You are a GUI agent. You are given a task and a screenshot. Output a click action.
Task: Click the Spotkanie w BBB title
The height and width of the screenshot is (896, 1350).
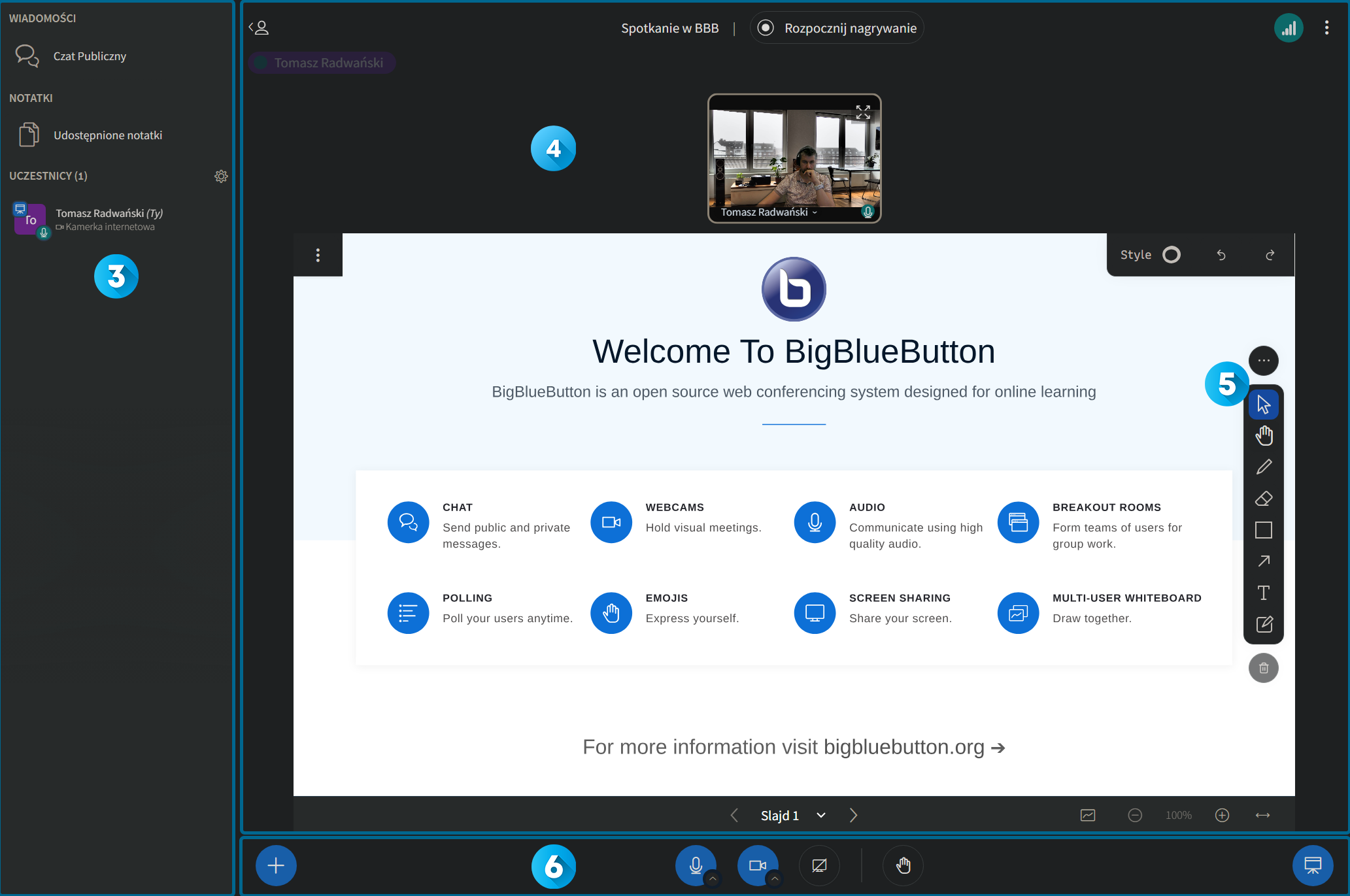669,28
